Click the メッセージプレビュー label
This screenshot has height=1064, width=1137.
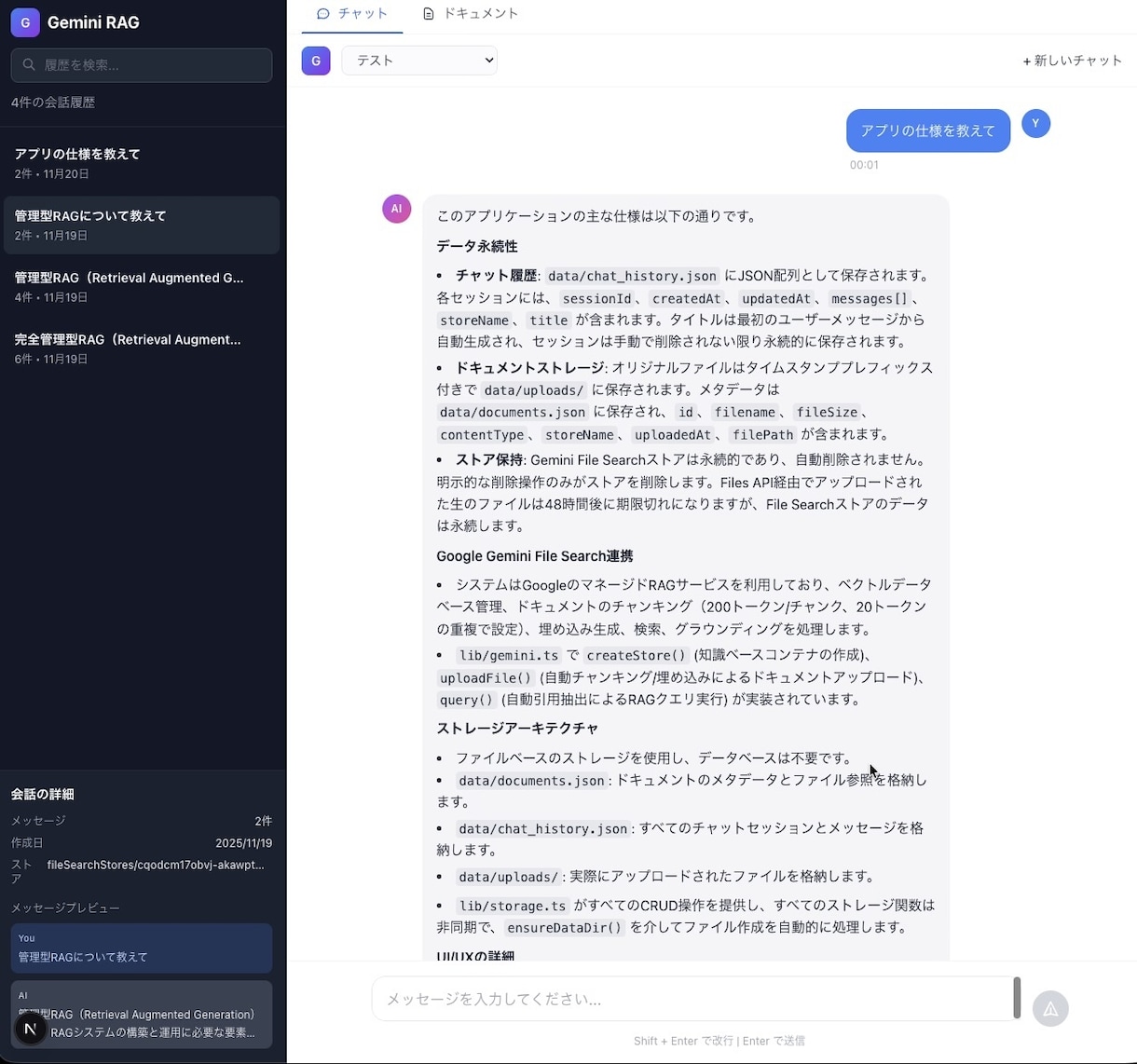point(65,908)
